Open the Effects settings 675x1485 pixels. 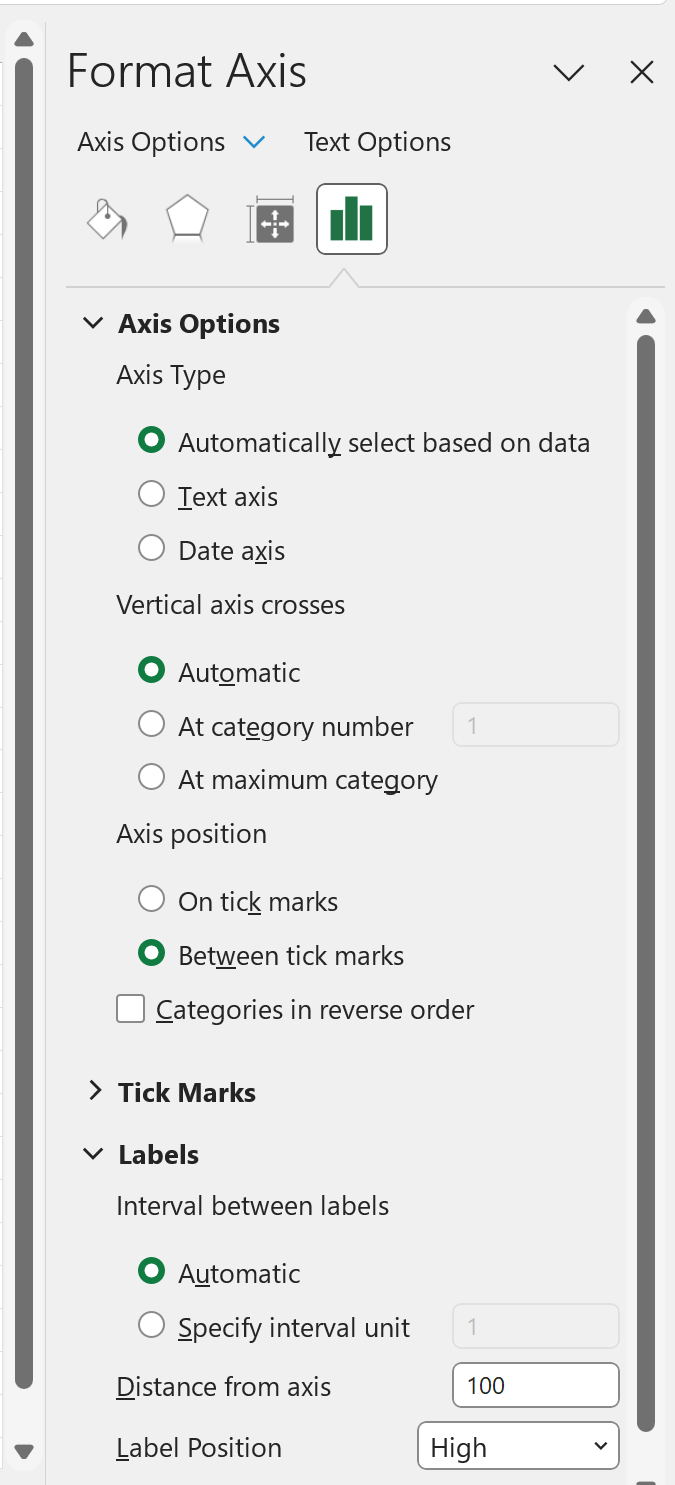pos(187,218)
